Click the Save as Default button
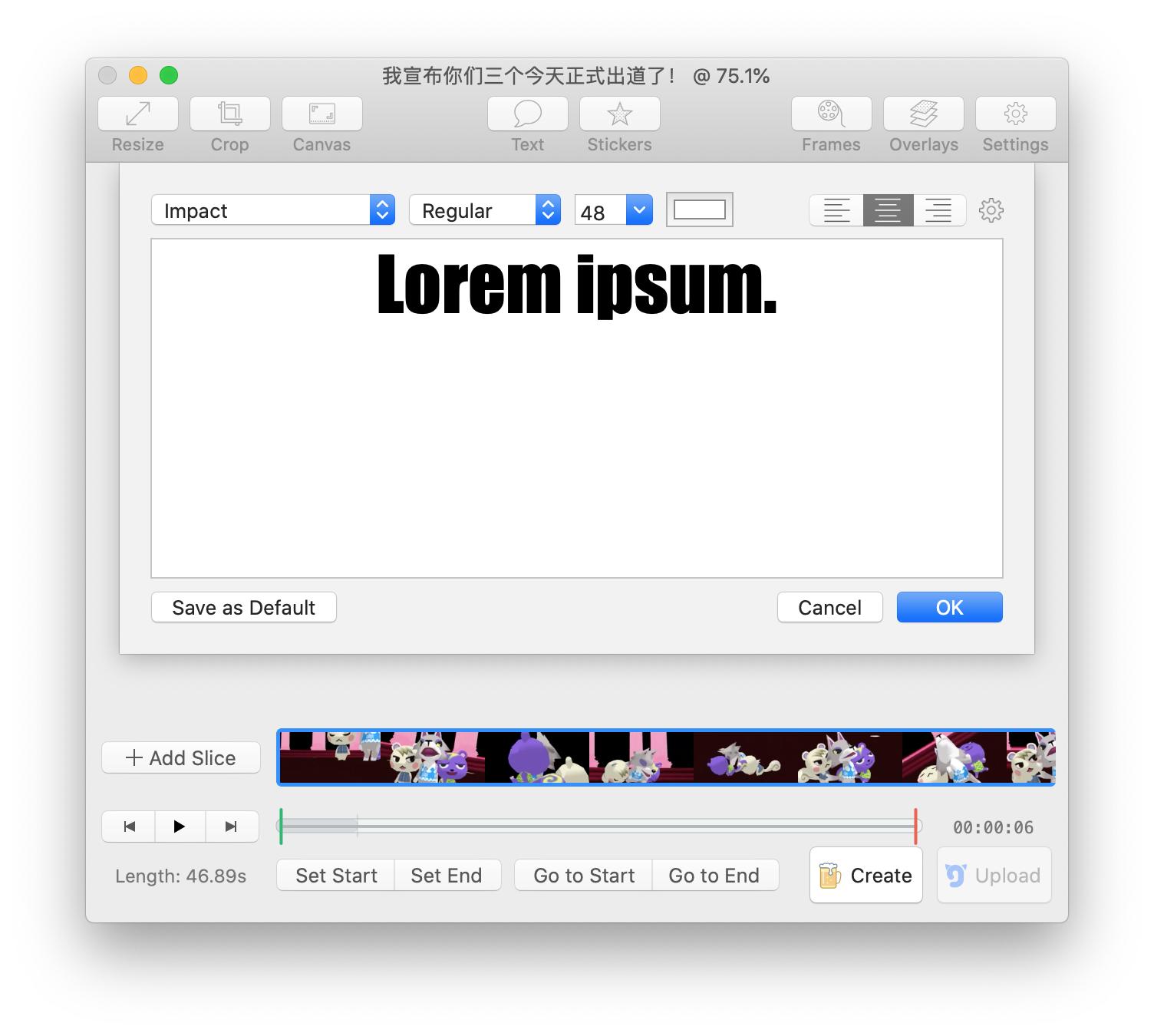The width and height of the screenshot is (1154, 1036). click(243, 607)
